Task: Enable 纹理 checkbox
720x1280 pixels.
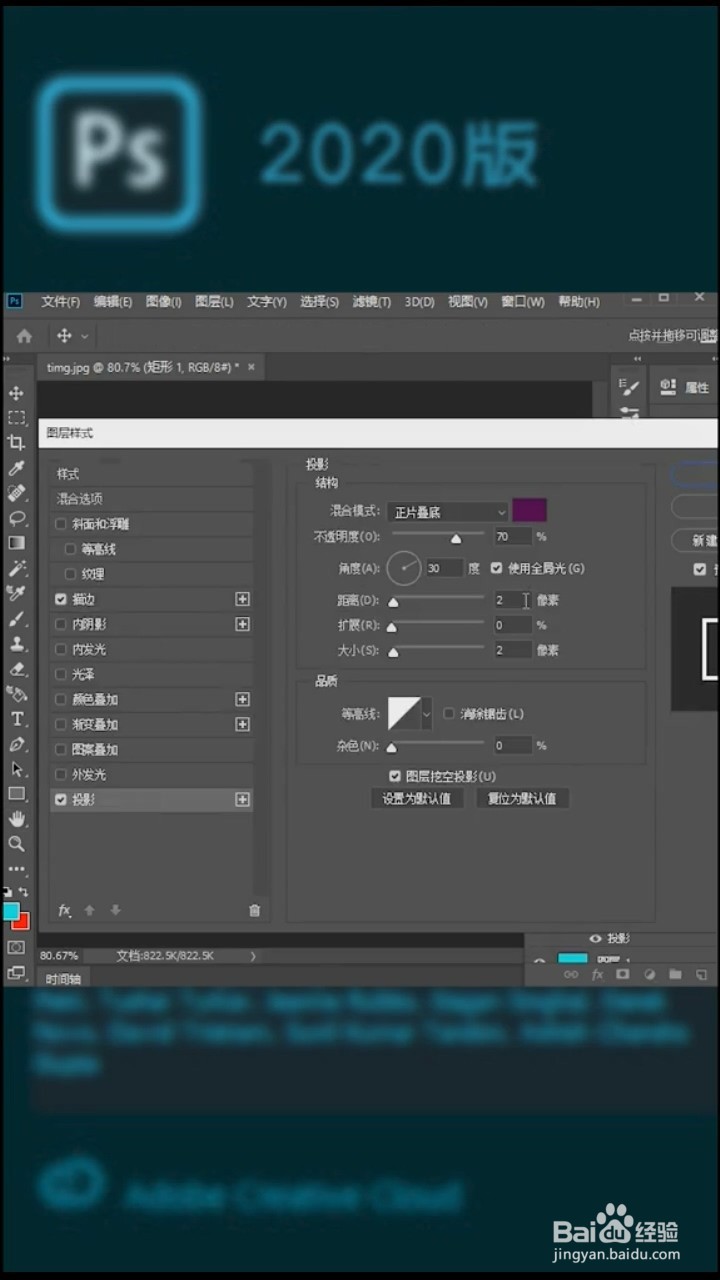Action: (x=70, y=574)
